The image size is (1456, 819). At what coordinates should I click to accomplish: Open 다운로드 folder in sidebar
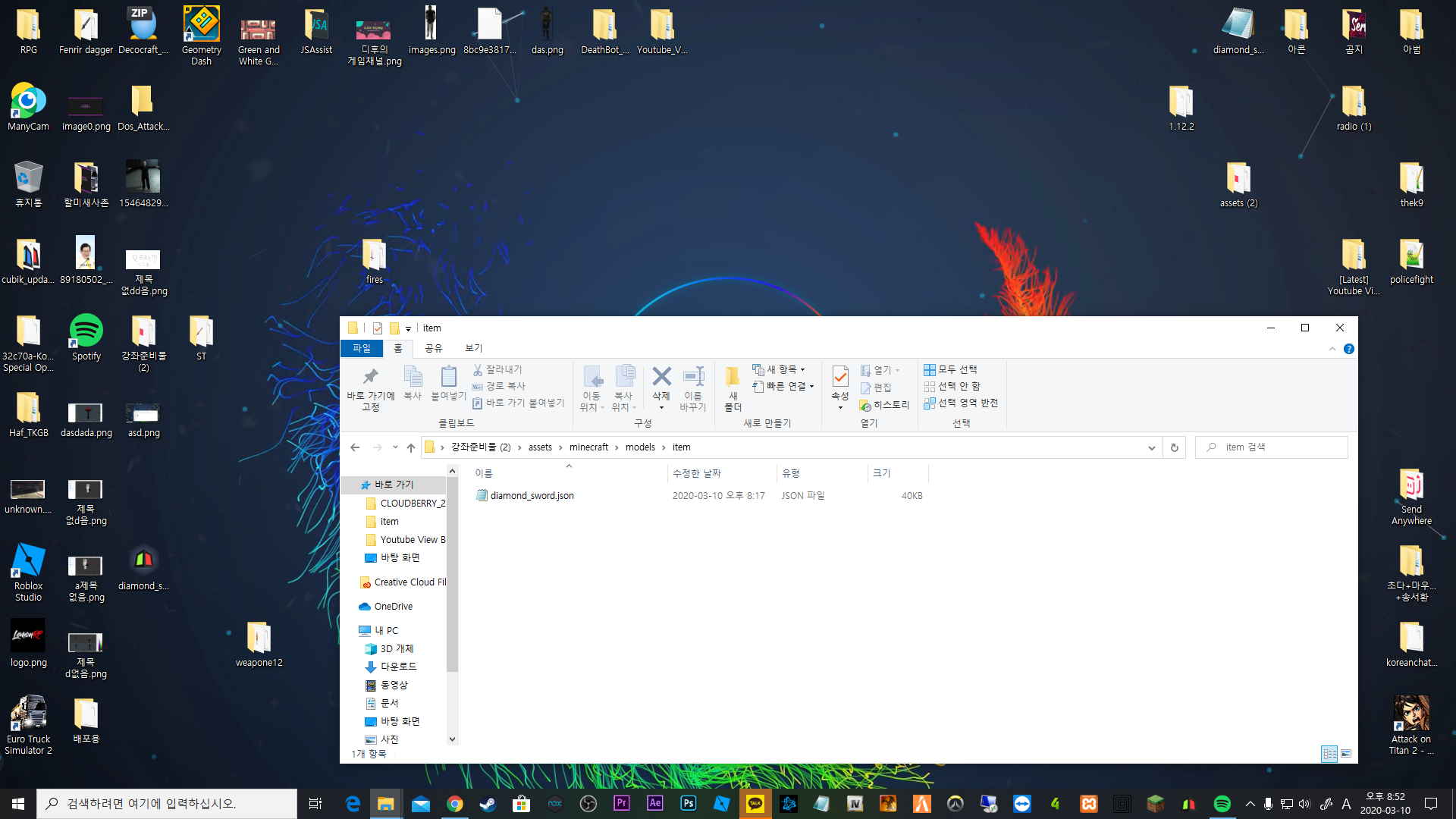point(391,667)
